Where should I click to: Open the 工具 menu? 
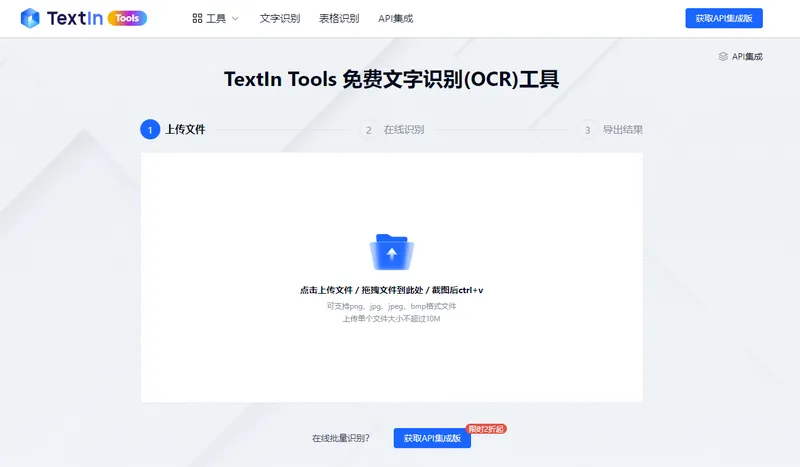(216, 19)
